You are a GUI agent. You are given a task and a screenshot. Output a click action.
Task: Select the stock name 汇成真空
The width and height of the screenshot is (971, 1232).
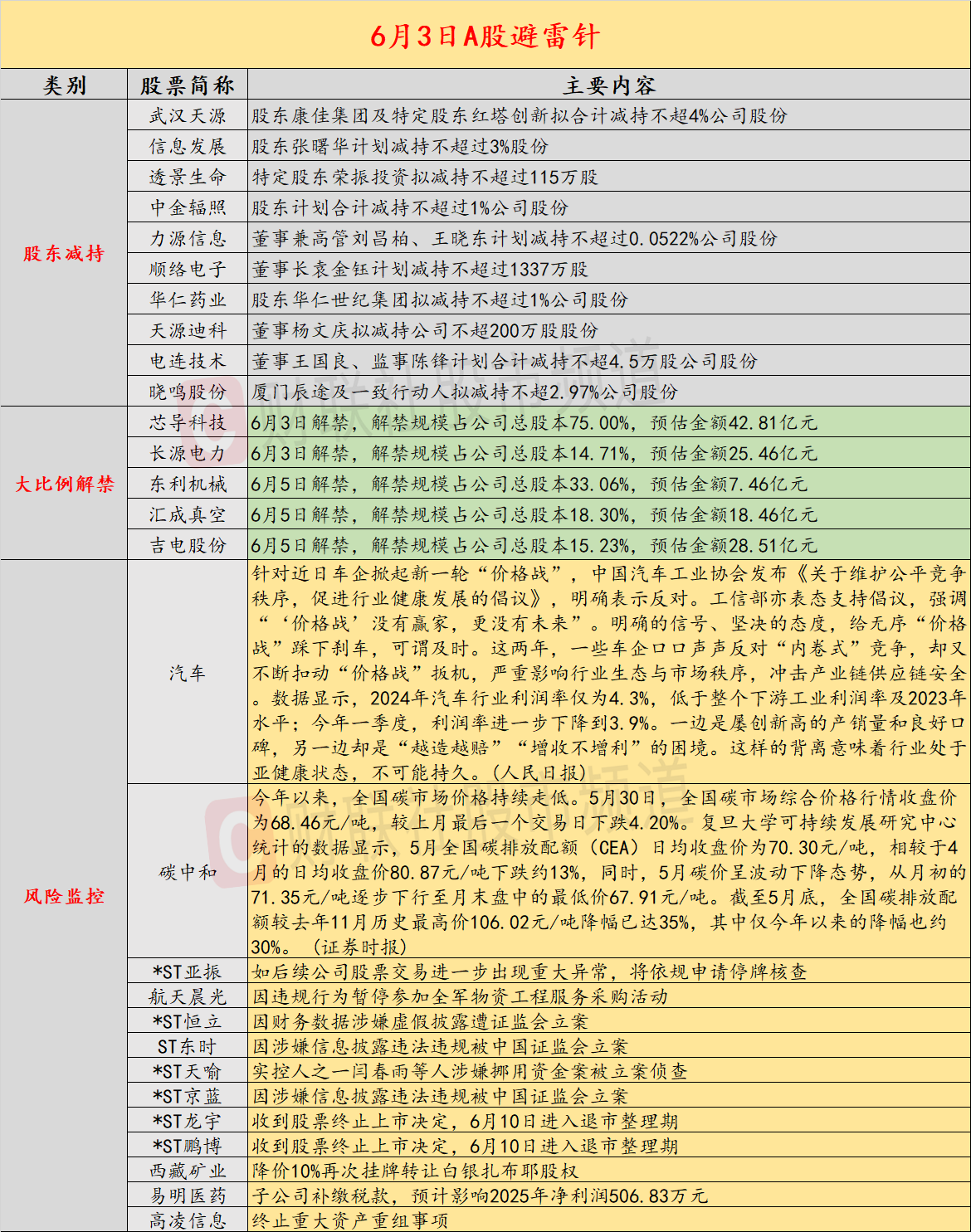pyautogui.click(x=188, y=515)
